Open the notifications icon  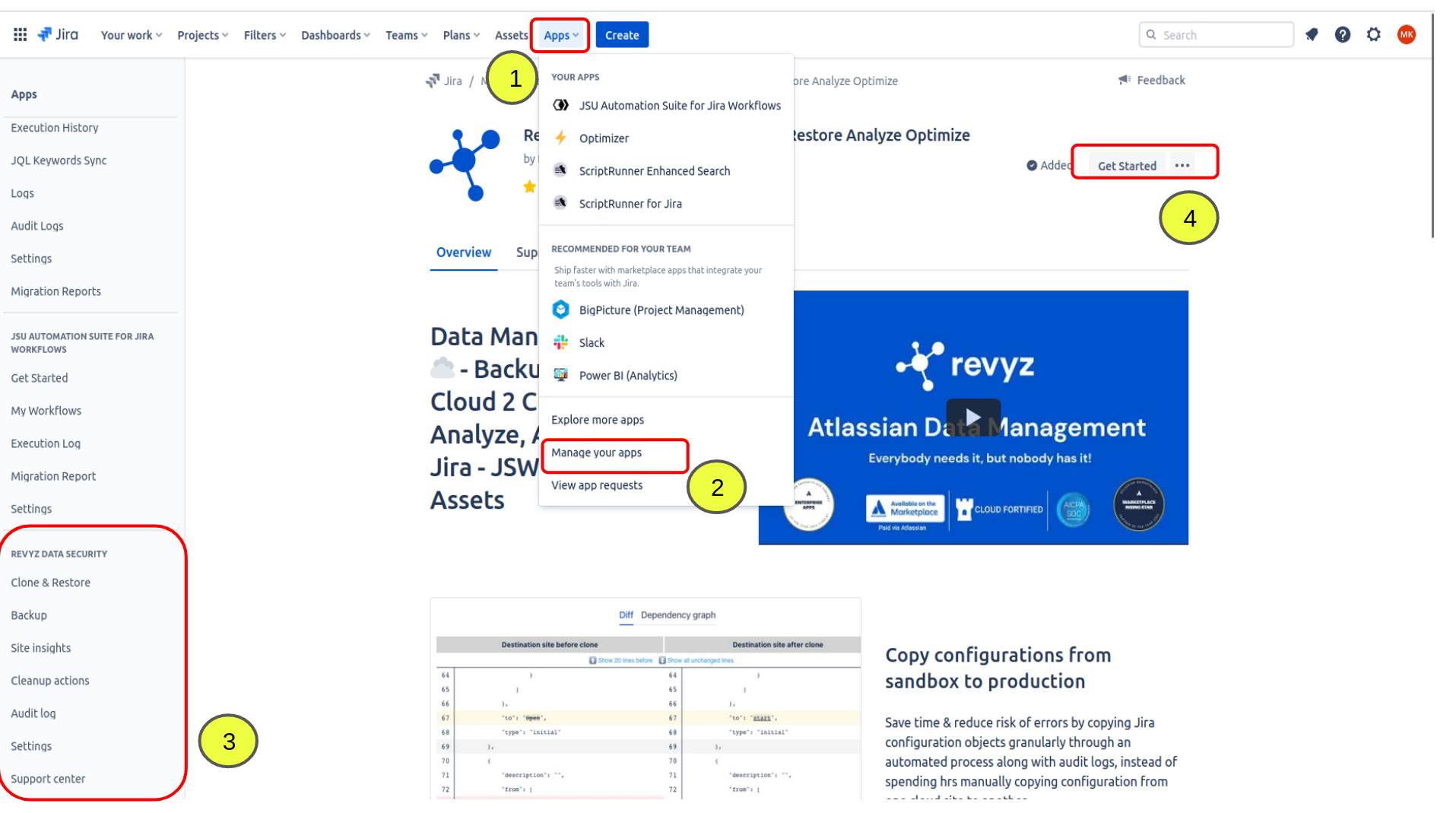[1312, 35]
